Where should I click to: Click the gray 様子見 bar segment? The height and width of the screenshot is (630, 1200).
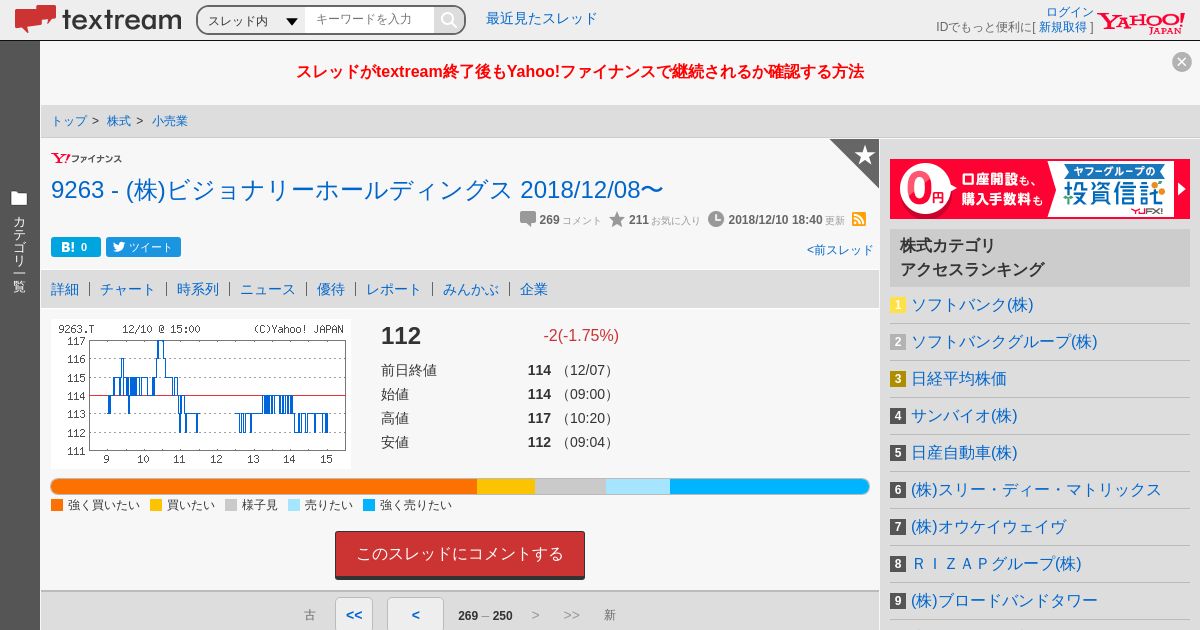coord(570,487)
